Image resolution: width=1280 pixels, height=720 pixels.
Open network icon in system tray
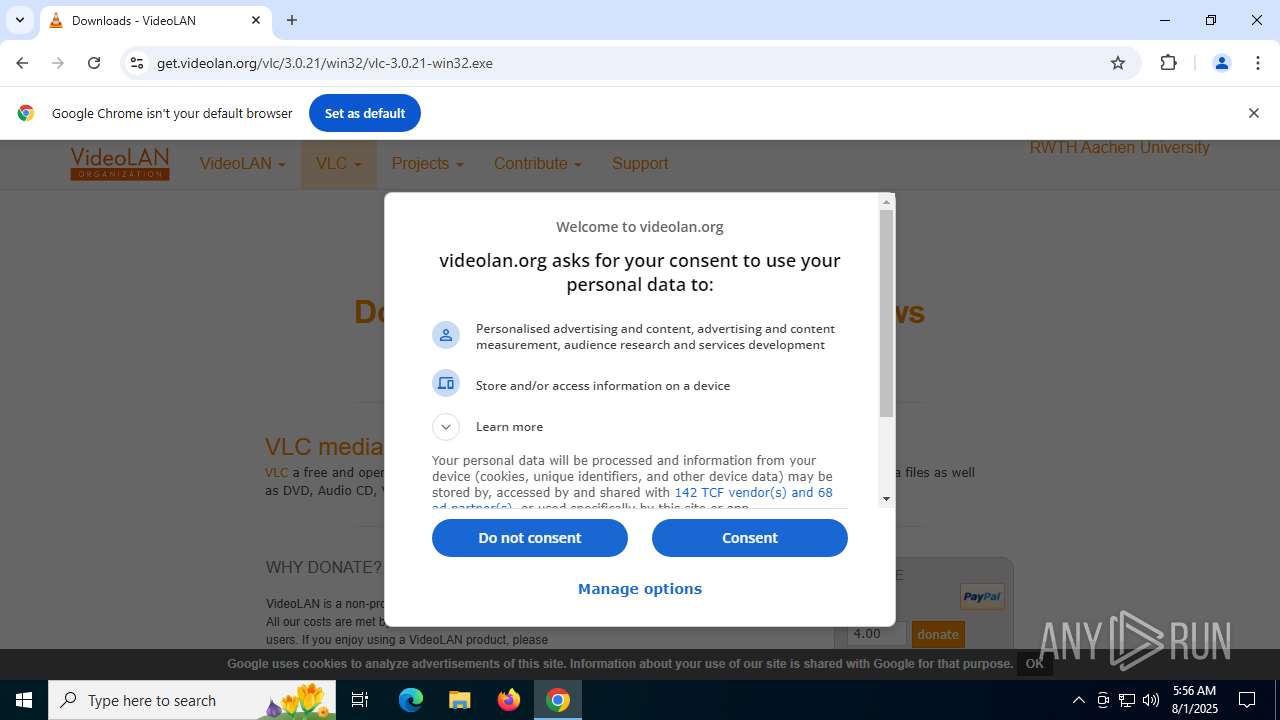pos(1127,701)
